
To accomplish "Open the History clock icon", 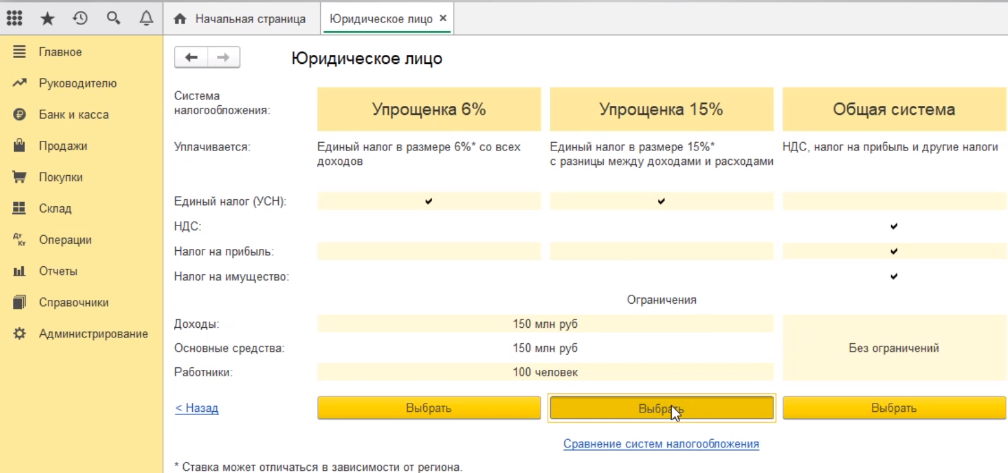I will coord(80,19).
